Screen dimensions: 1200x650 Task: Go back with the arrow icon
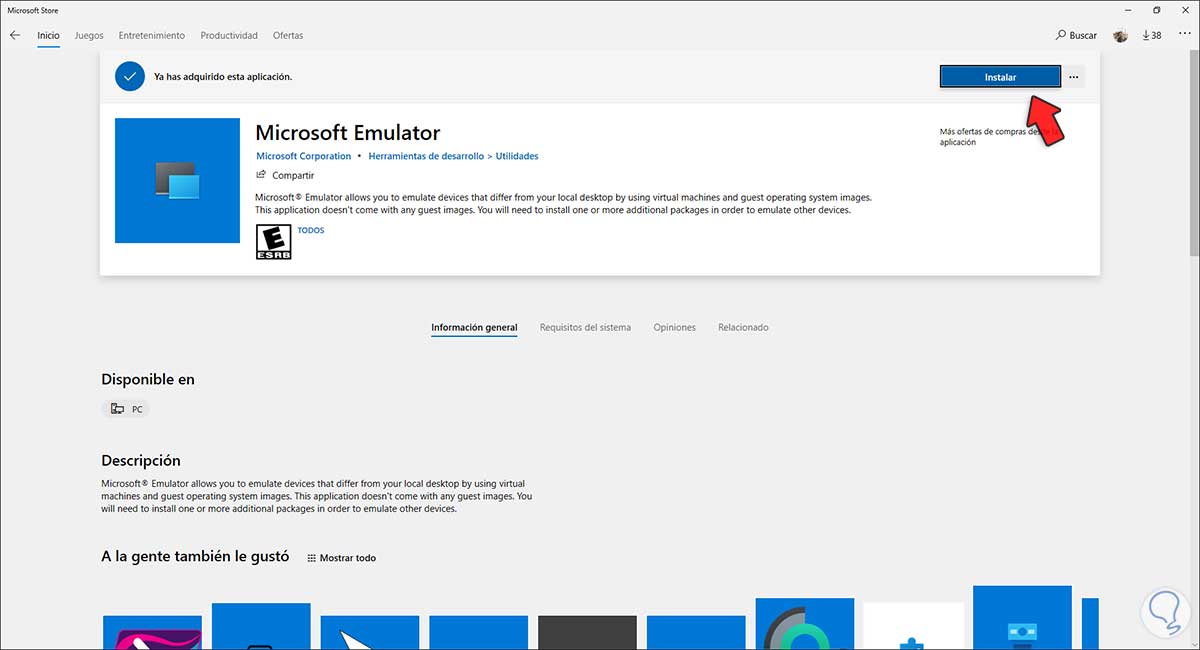[14, 35]
